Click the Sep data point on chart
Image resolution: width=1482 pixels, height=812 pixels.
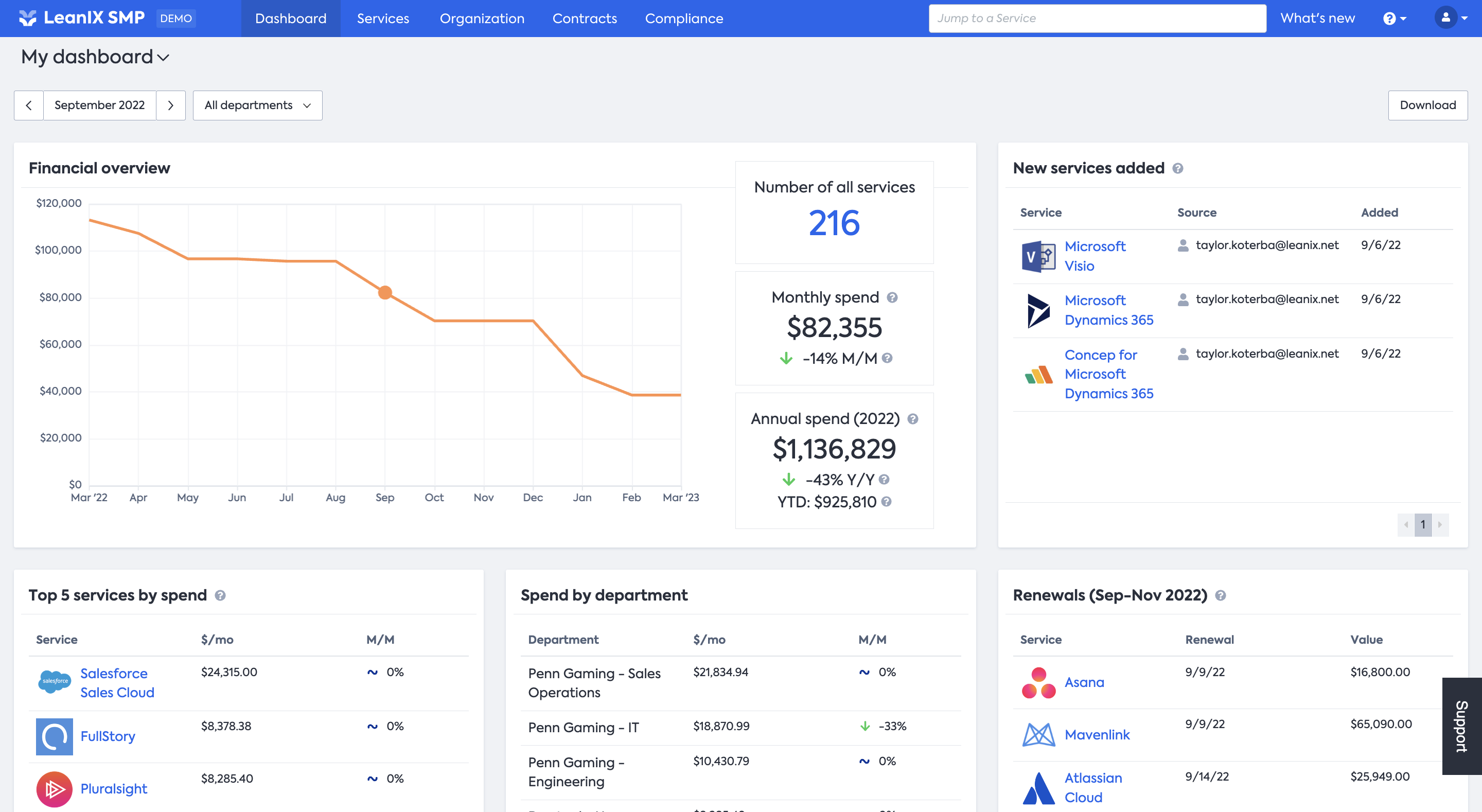(x=385, y=293)
